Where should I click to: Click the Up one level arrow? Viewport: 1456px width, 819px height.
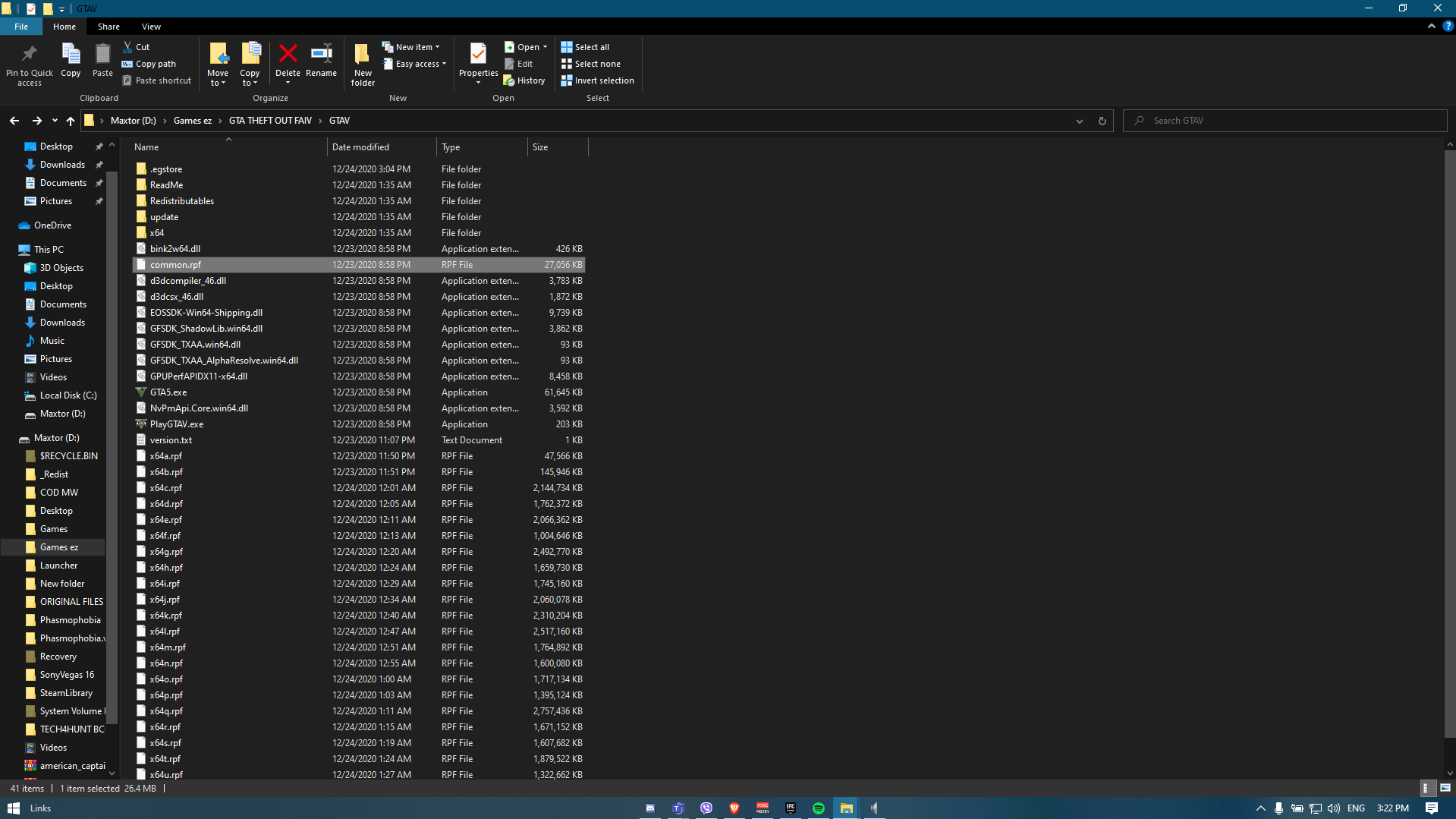[x=71, y=121]
